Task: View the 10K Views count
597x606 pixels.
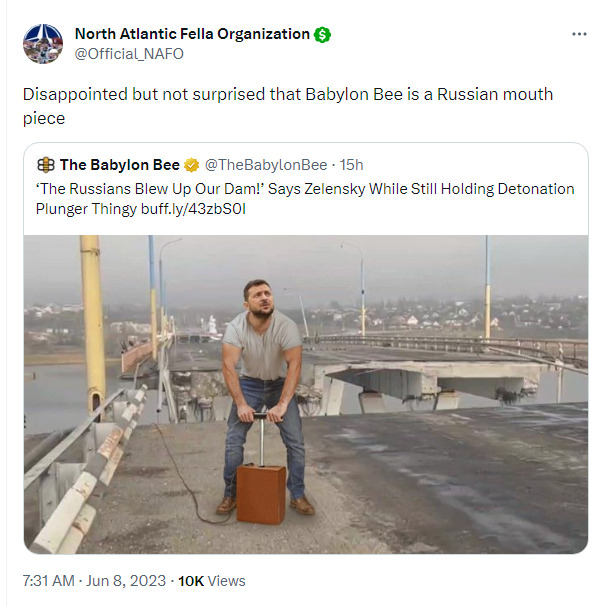Action: (x=211, y=581)
